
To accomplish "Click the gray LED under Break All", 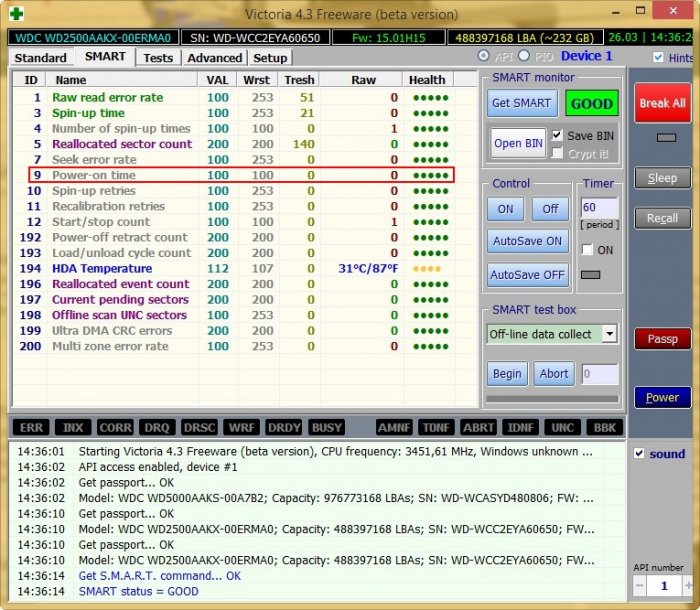I will click(666, 138).
